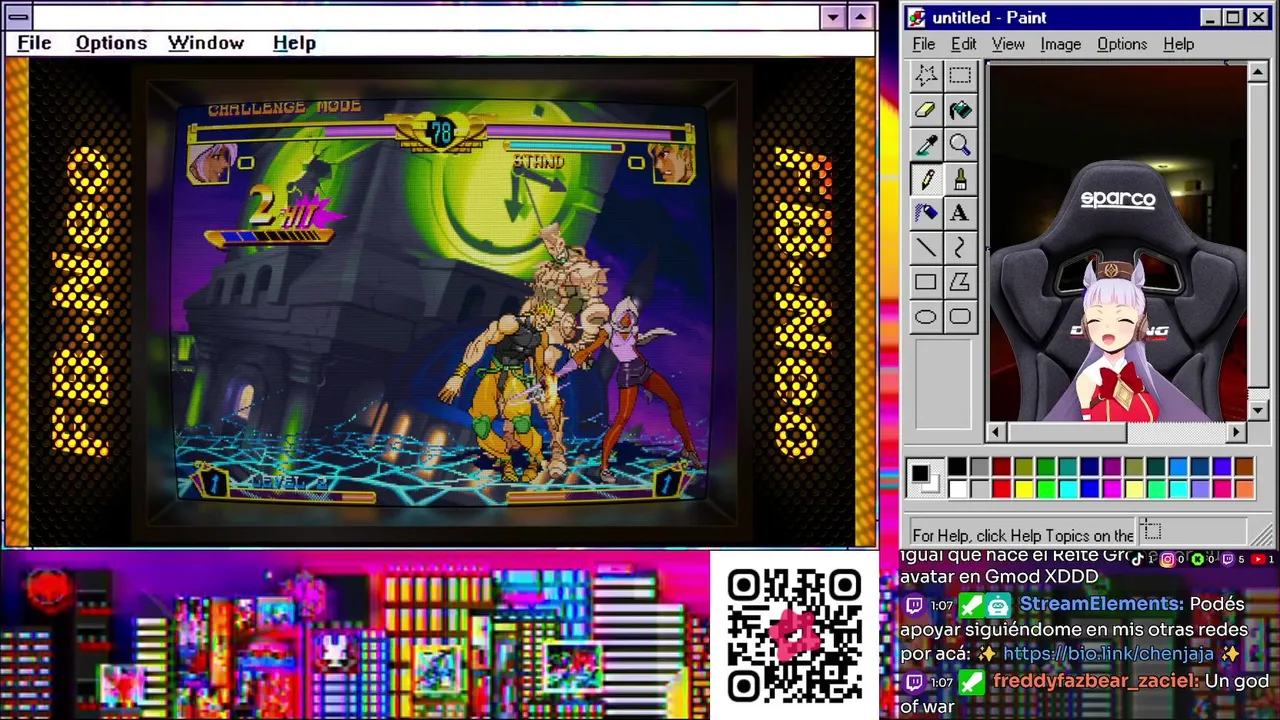Click the StreamElements username in chat

coord(1101,604)
